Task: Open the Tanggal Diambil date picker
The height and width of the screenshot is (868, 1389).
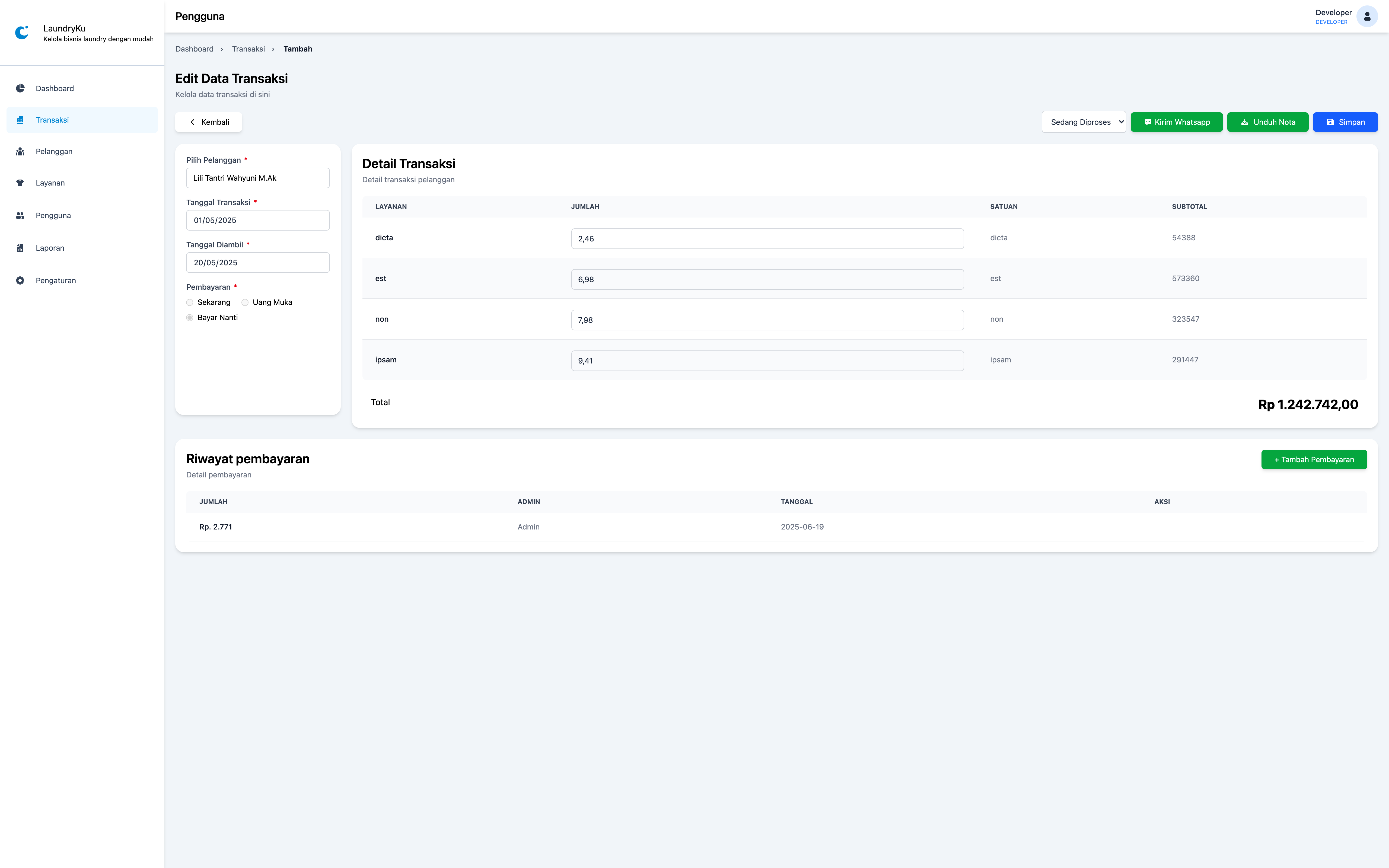Action: click(x=258, y=262)
